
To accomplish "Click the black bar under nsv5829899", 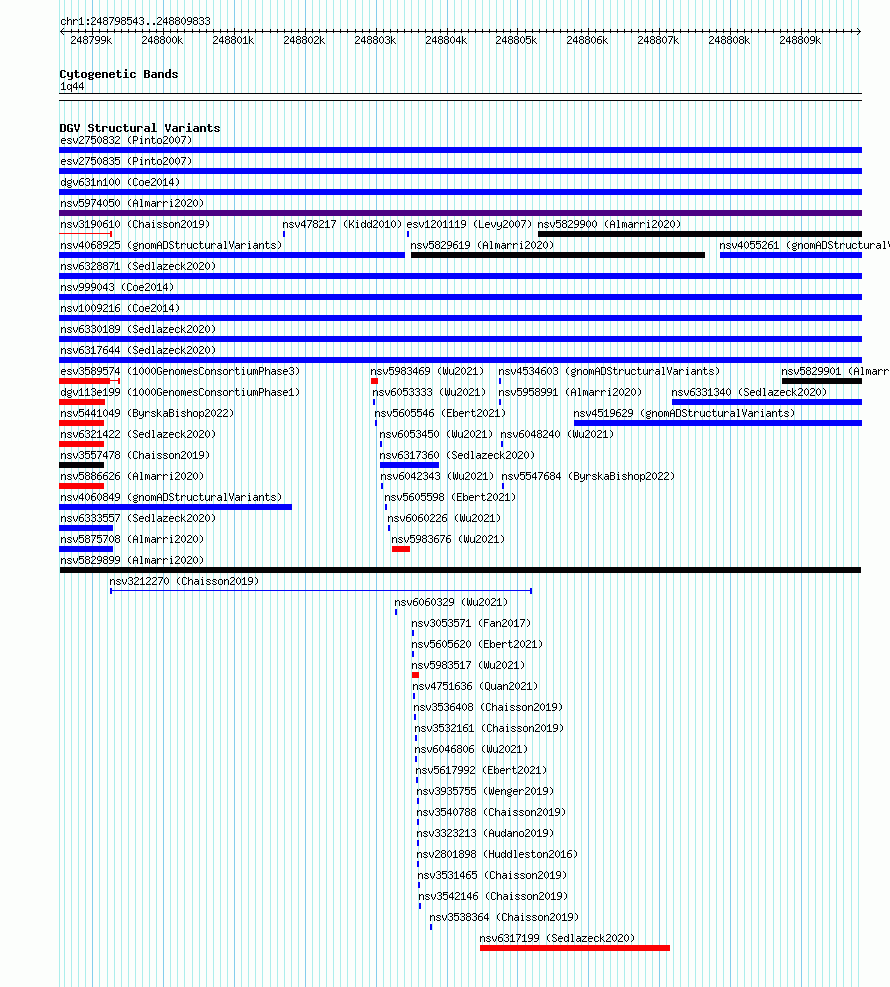I will [460, 570].
